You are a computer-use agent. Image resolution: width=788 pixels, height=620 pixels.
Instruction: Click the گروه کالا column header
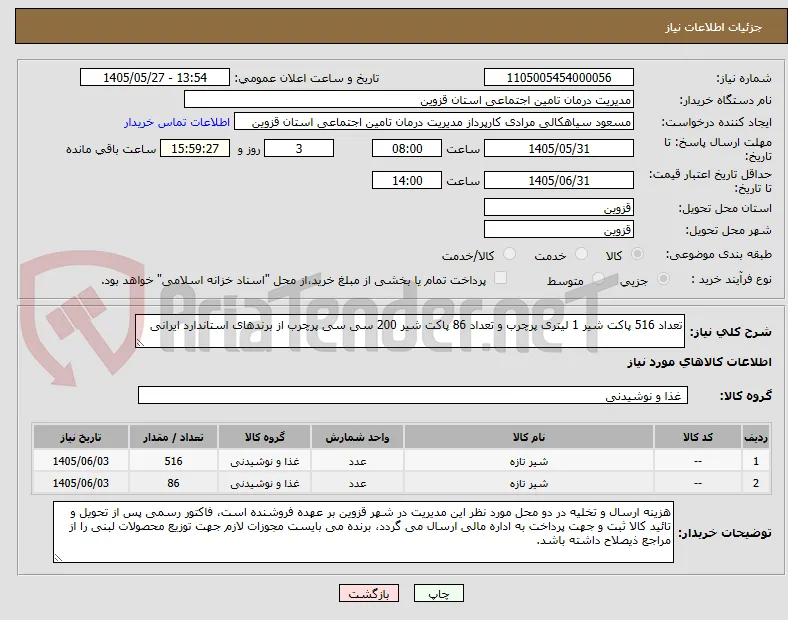(265, 437)
